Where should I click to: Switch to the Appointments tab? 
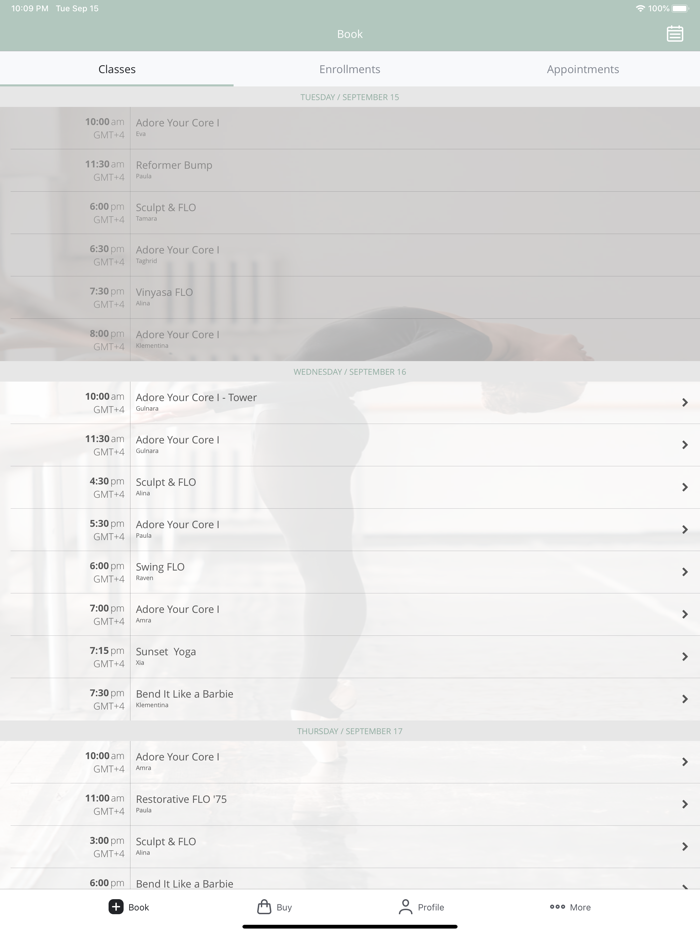tap(583, 69)
